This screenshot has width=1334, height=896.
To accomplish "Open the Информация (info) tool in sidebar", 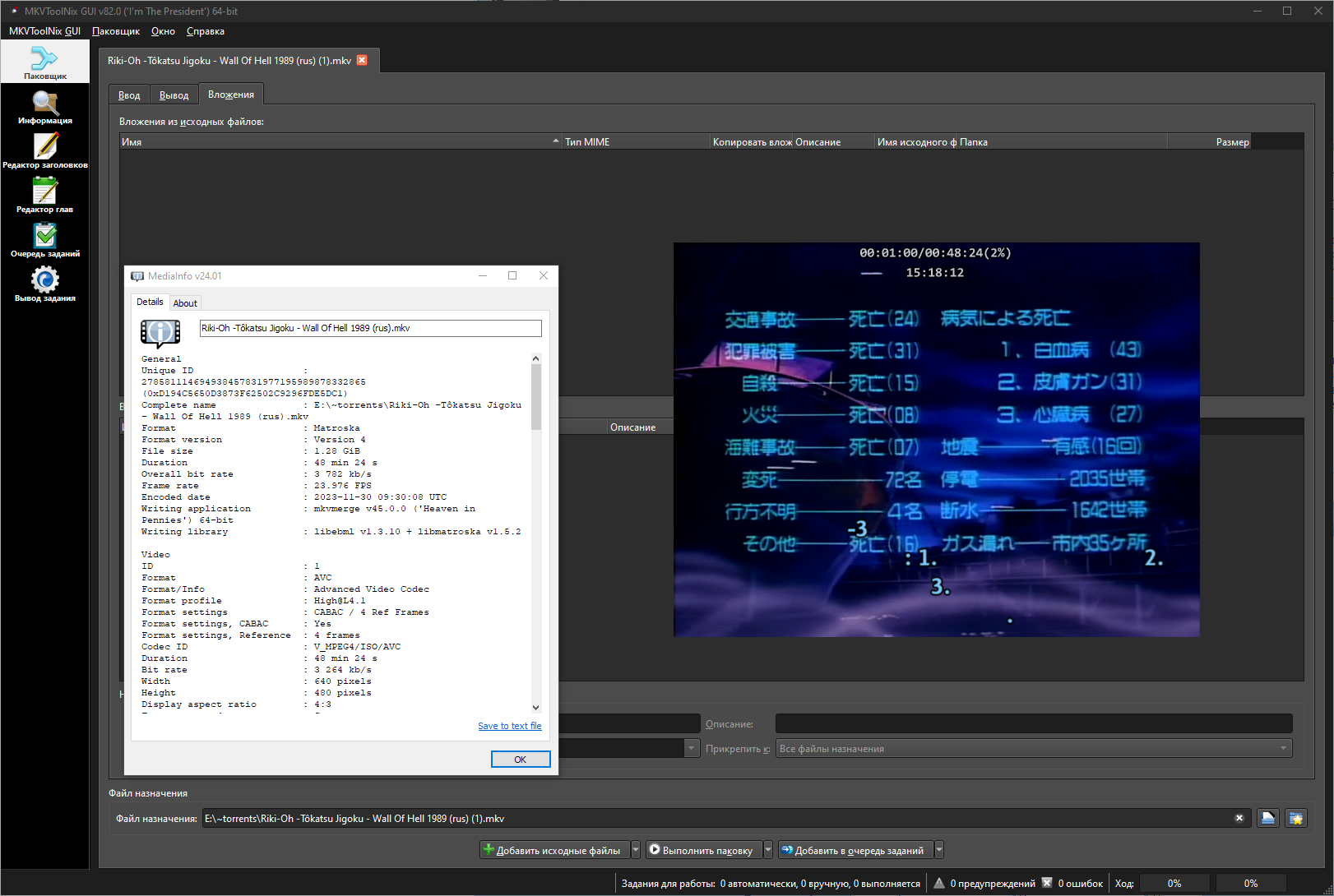I will (45, 107).
